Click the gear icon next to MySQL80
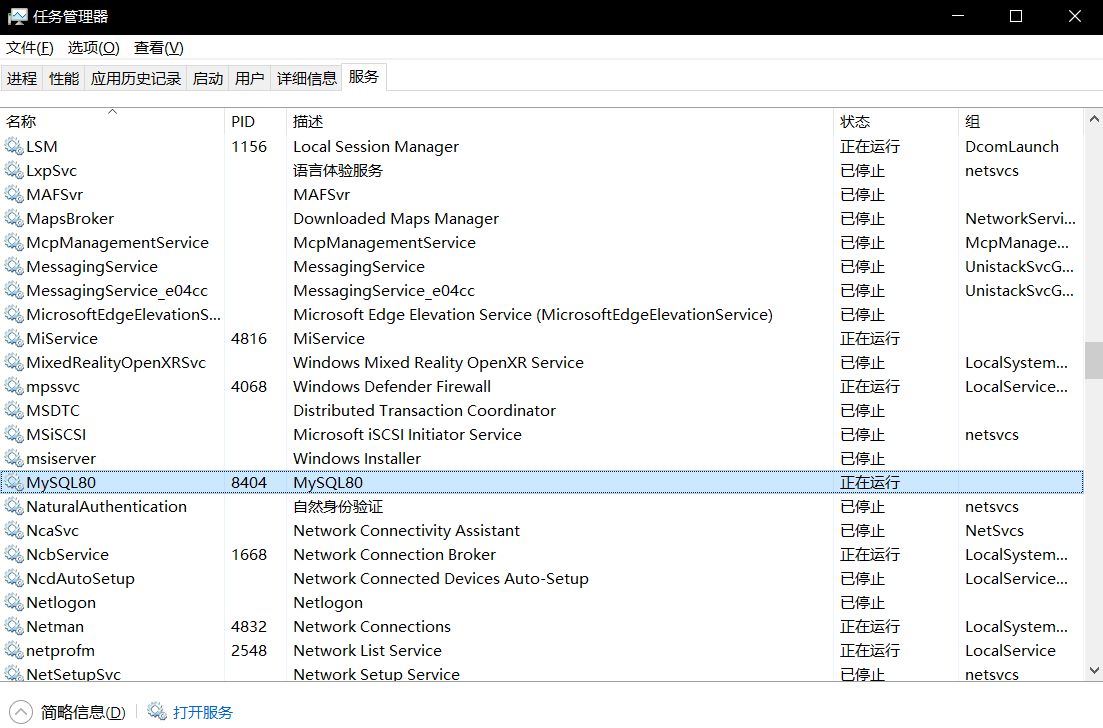The image size is (1103, 728). click(x=14, y=483)
